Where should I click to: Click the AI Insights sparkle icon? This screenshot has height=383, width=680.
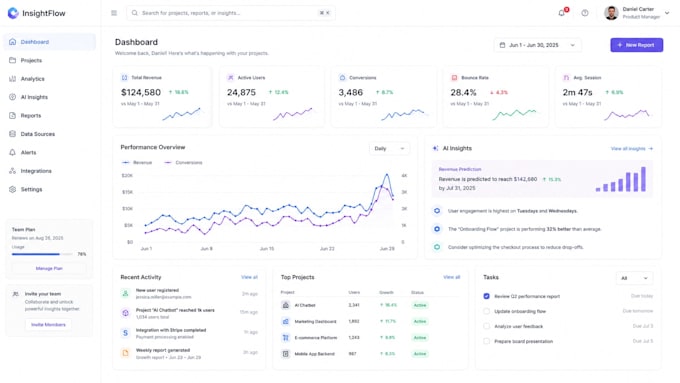pyautogui.click(x=435, y=148)
